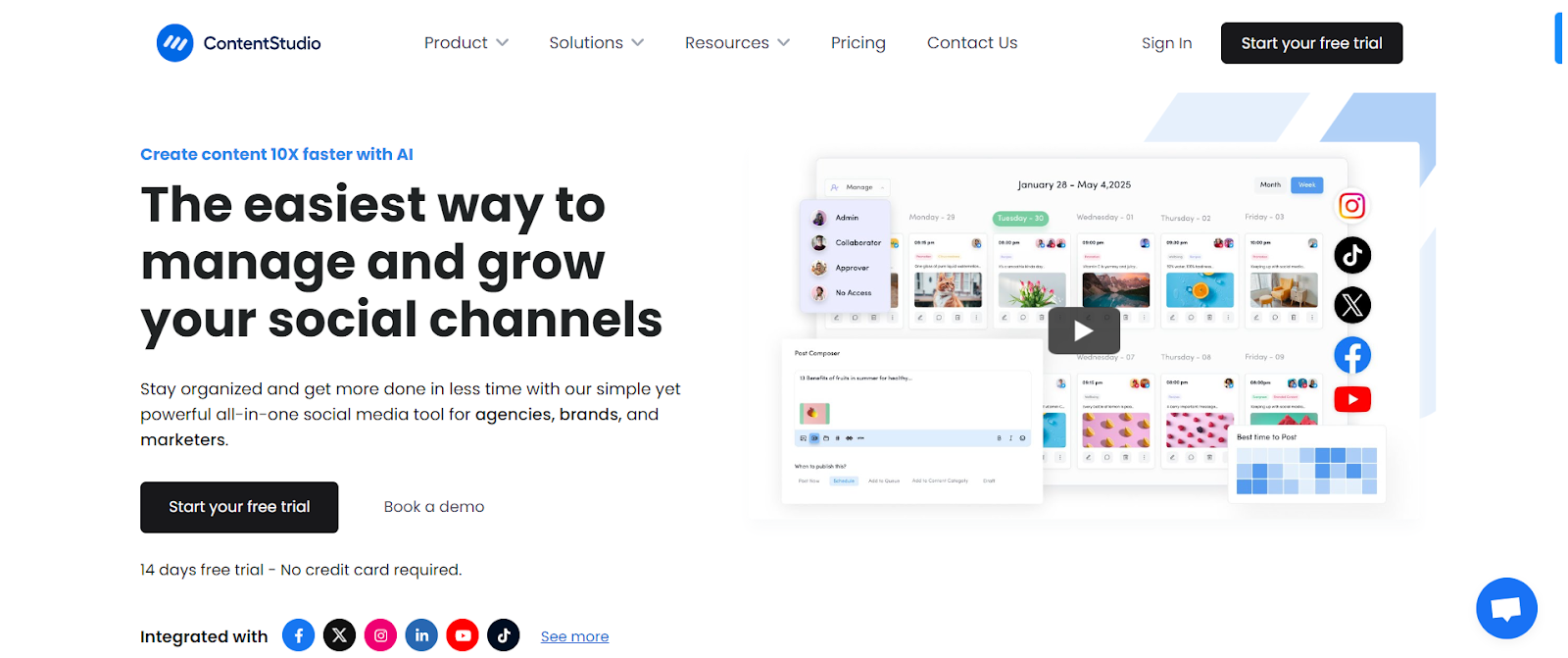Click the Facebook icon right of the calendar
The height and width of the screenshot is (658, 1568).
pyautogui.click(x=1352, y=355)
